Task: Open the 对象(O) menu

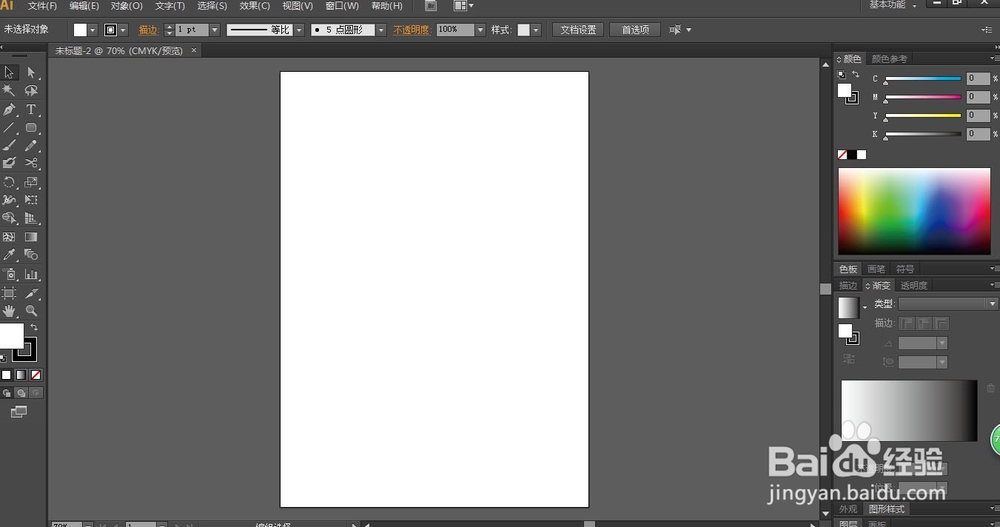Action: pyautogui.click(x=126, y=6)
